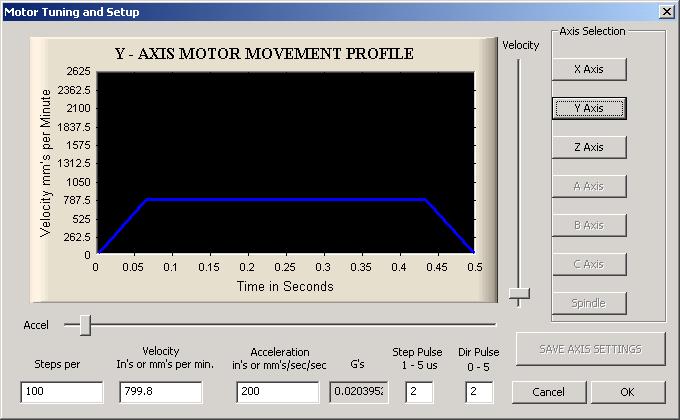This screenshot has height=420, width=680.
Task: Click the 'Time in Seconds' axis label
Action: point(285,286)
